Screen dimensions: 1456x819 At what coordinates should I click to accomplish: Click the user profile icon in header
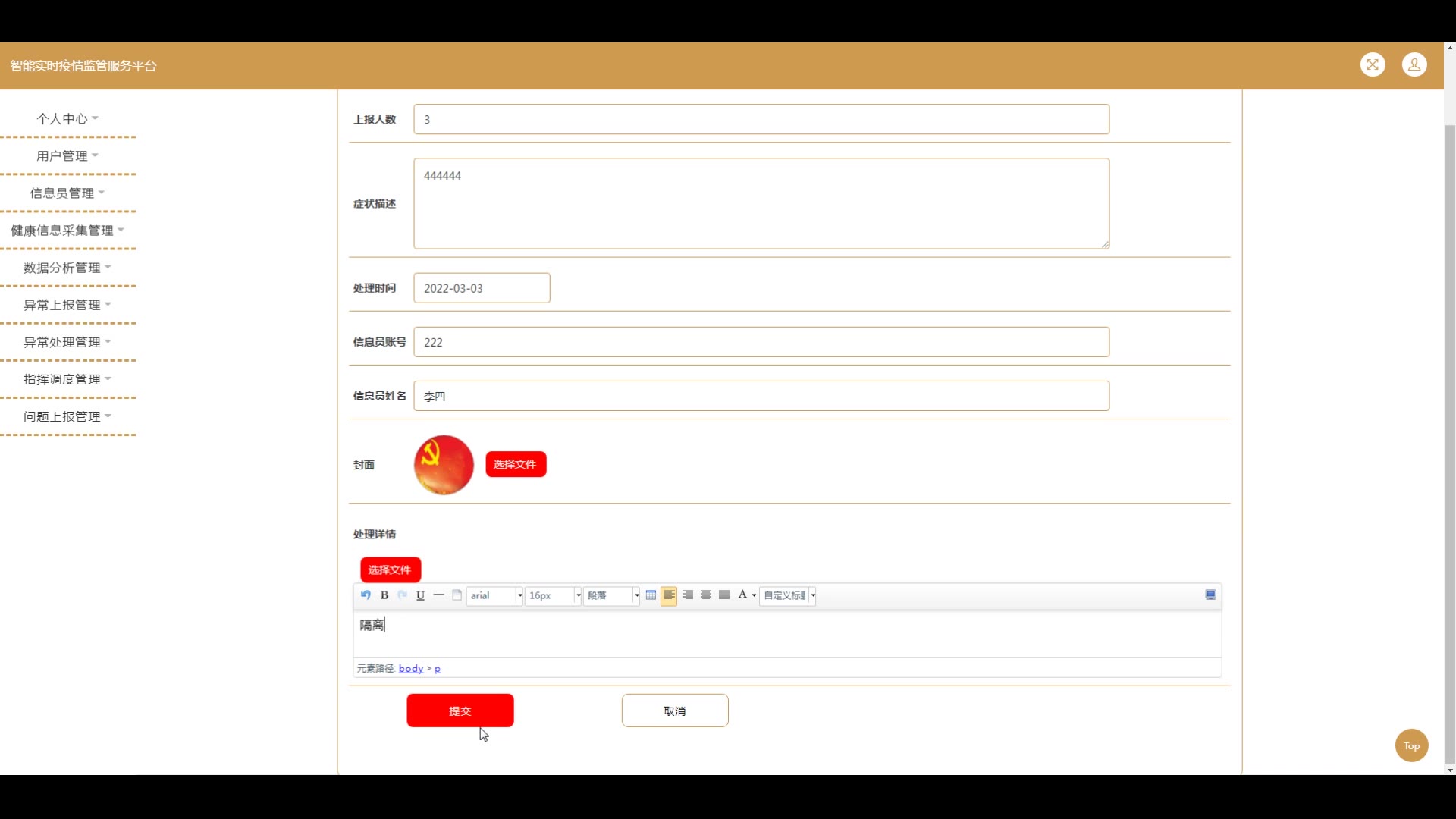[1414, 65]
